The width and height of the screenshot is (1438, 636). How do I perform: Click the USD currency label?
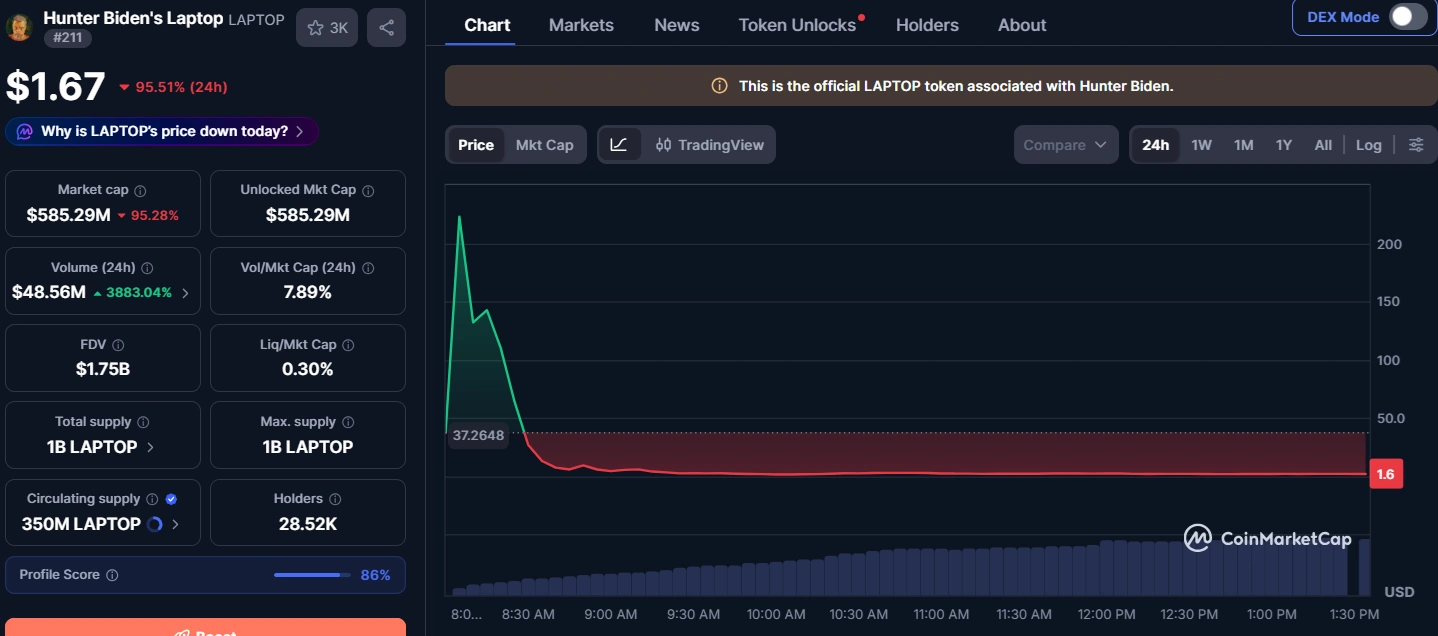click(x=1399, y=592)
